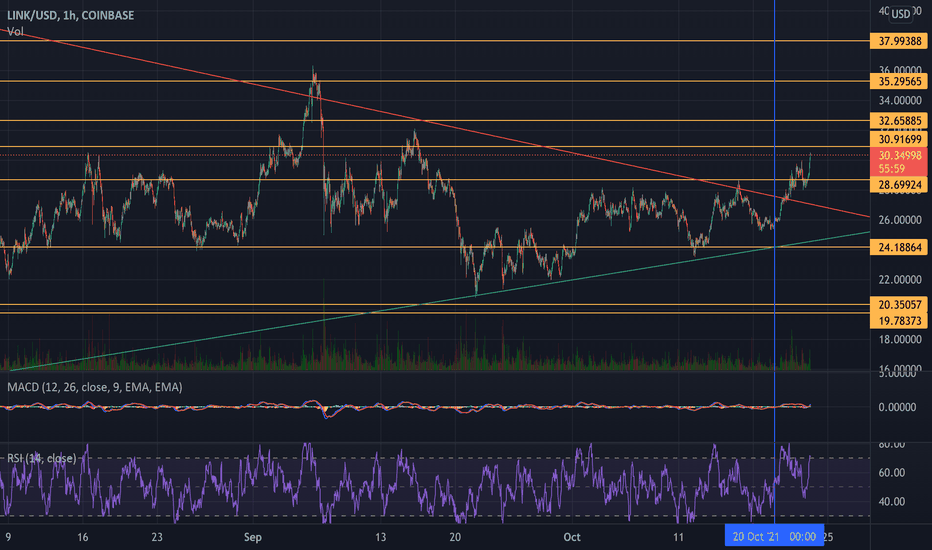
Task: Click the Vol indicator label
Action: 15,32
